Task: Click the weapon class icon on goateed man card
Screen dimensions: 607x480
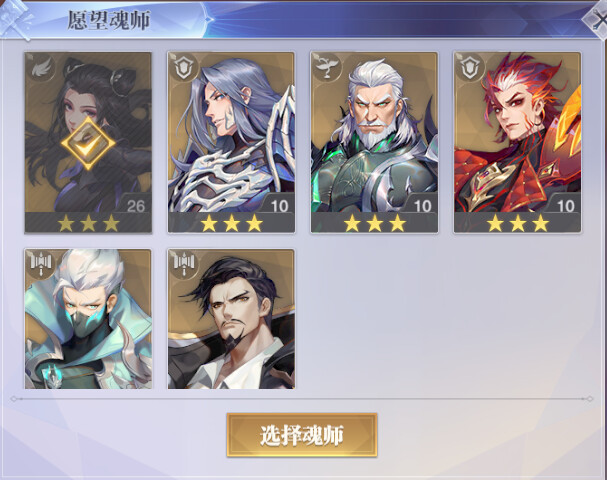Action: point(184,264)
